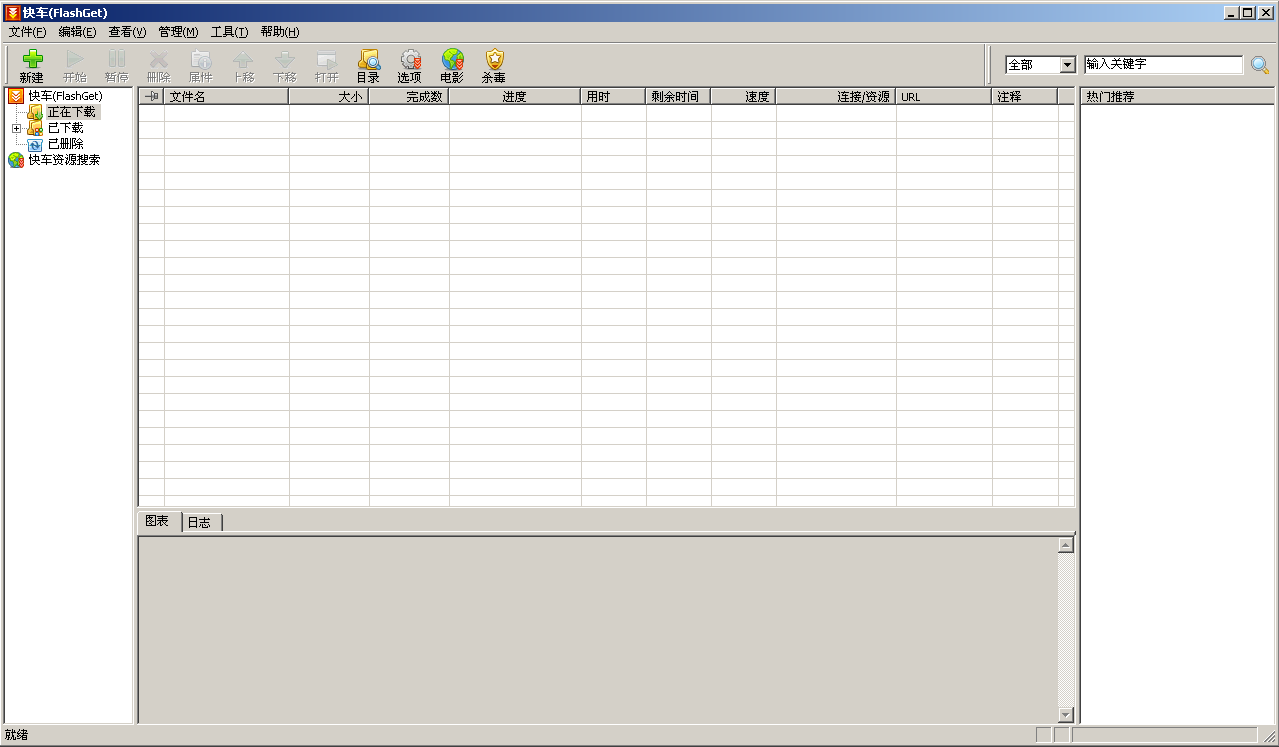This screenshot has height=747, width=1279.
Task: Open the 工具(T) menu
Action: (229, 32)
